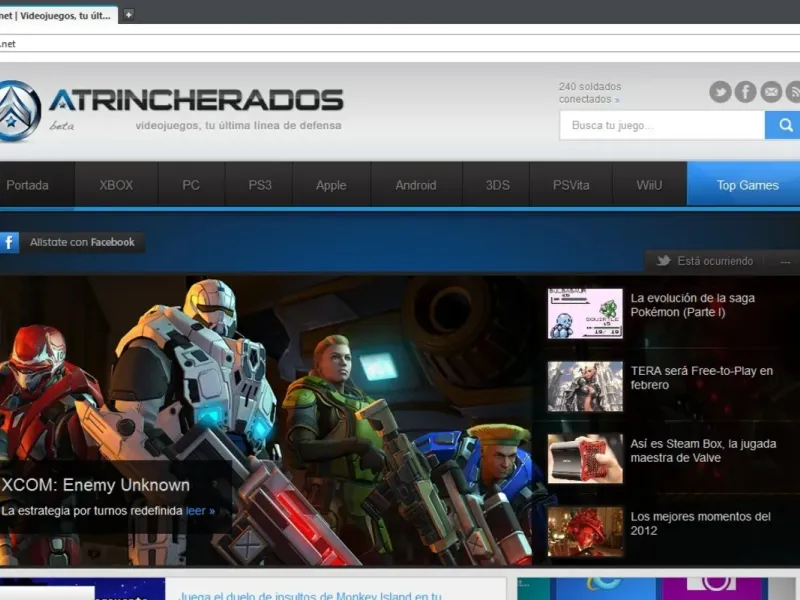Click the magnifier search button
This screenshot has width=800, height=600.
(x=783, y=125)
